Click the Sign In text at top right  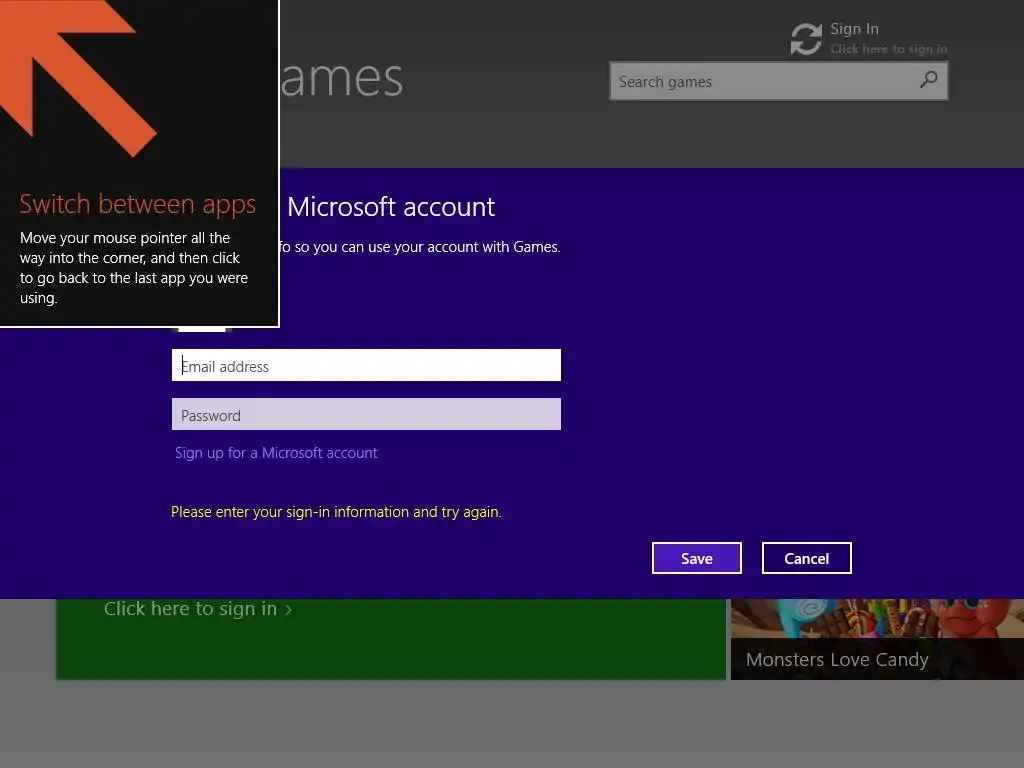(854, 29)
